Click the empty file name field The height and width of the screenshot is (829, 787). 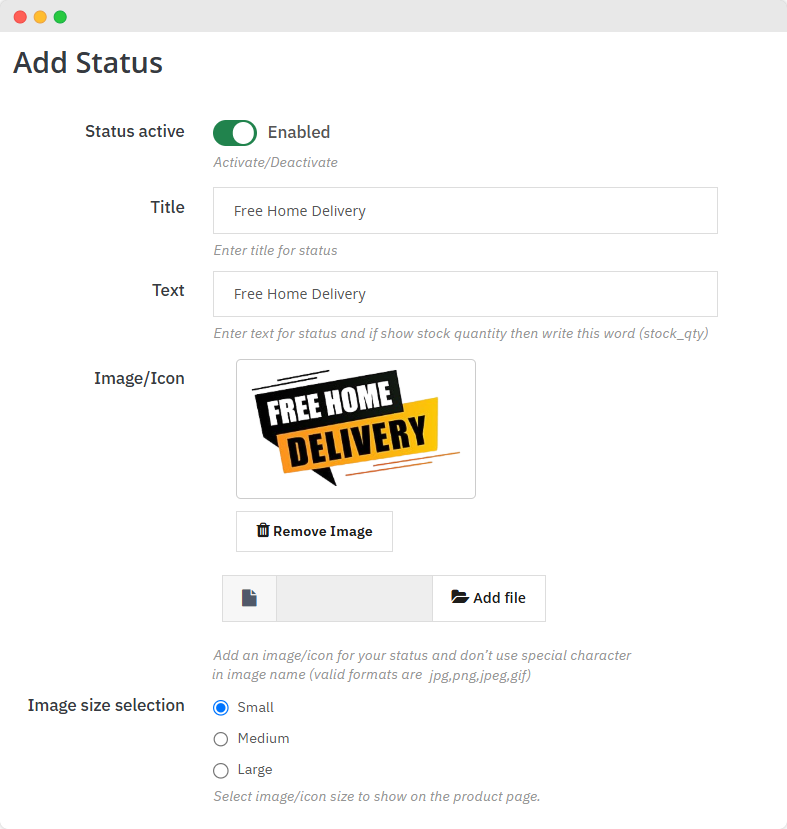tap(354, 598)
